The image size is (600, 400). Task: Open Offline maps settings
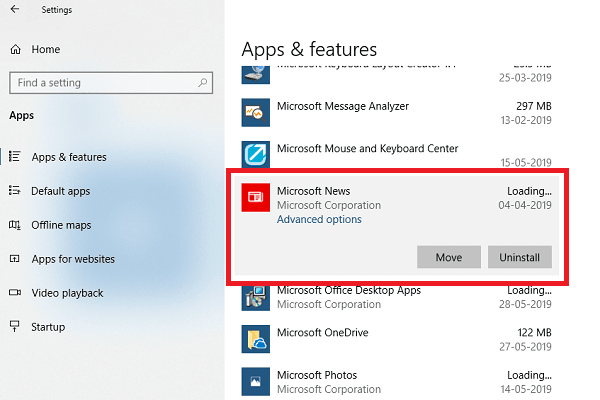coord(61,225)
